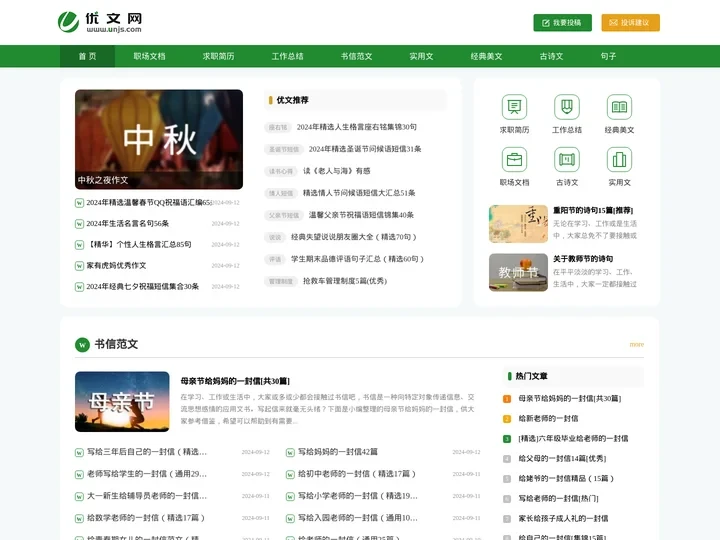The height and width of the screenshot is (540, 720).
Task: Click the green W icon beside 书信范文 heading
Action: [x=82, y=344]
